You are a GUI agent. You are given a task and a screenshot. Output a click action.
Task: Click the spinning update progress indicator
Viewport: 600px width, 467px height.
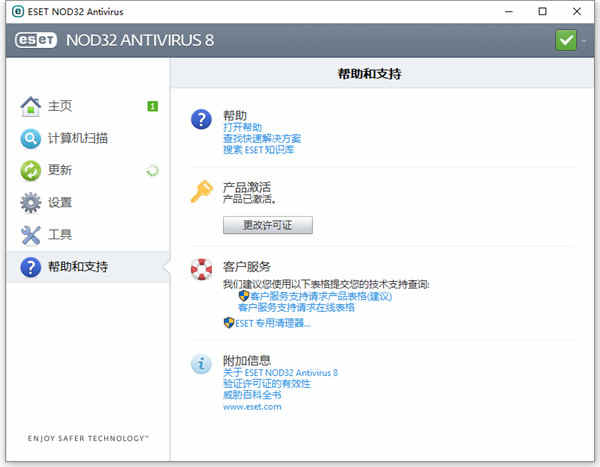click(153, 171)
